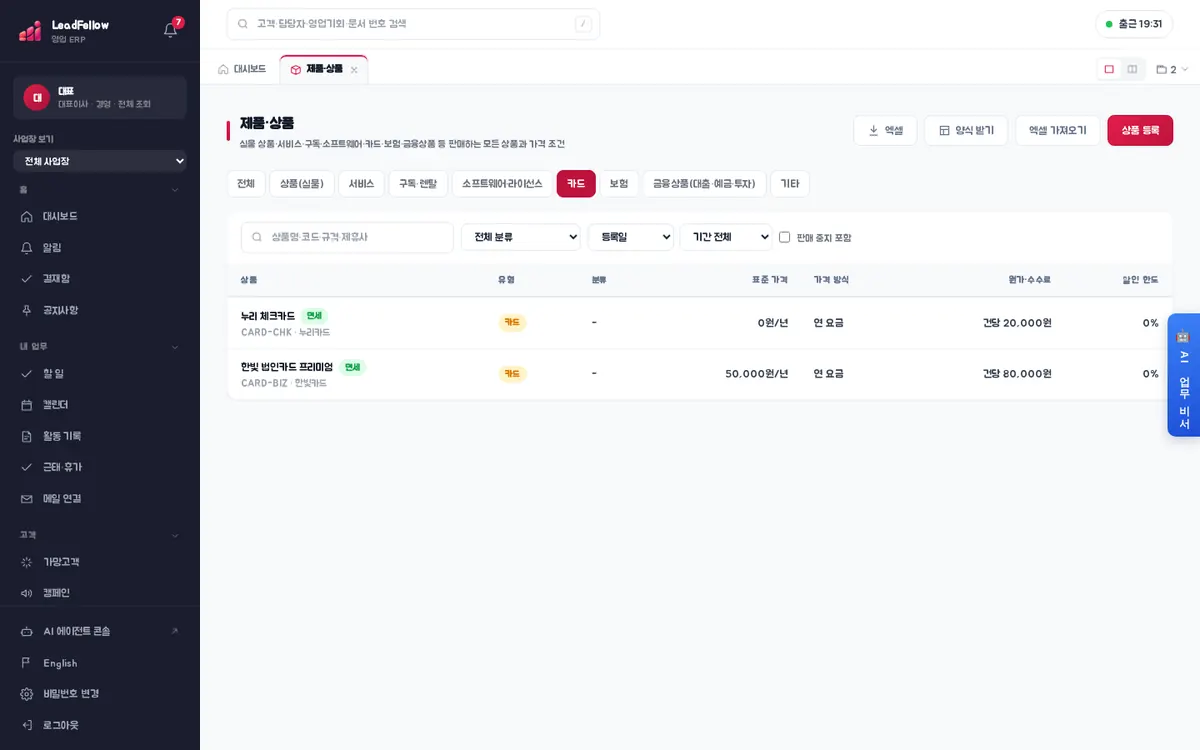Open the 전체 사업장 dropdown
1200x750 pixels.
[100, 161]
